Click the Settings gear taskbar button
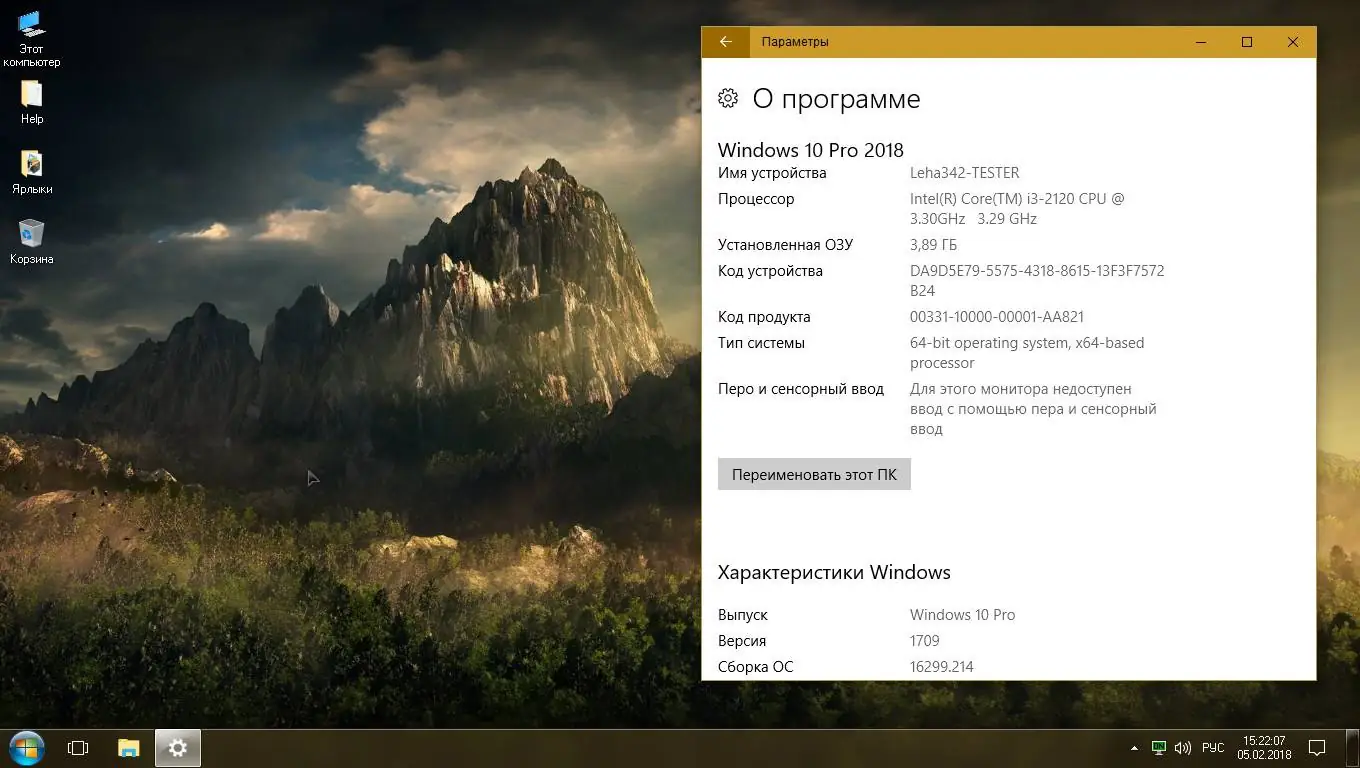1360x768 pixels. pyautogui.click(x=178, y=748)
